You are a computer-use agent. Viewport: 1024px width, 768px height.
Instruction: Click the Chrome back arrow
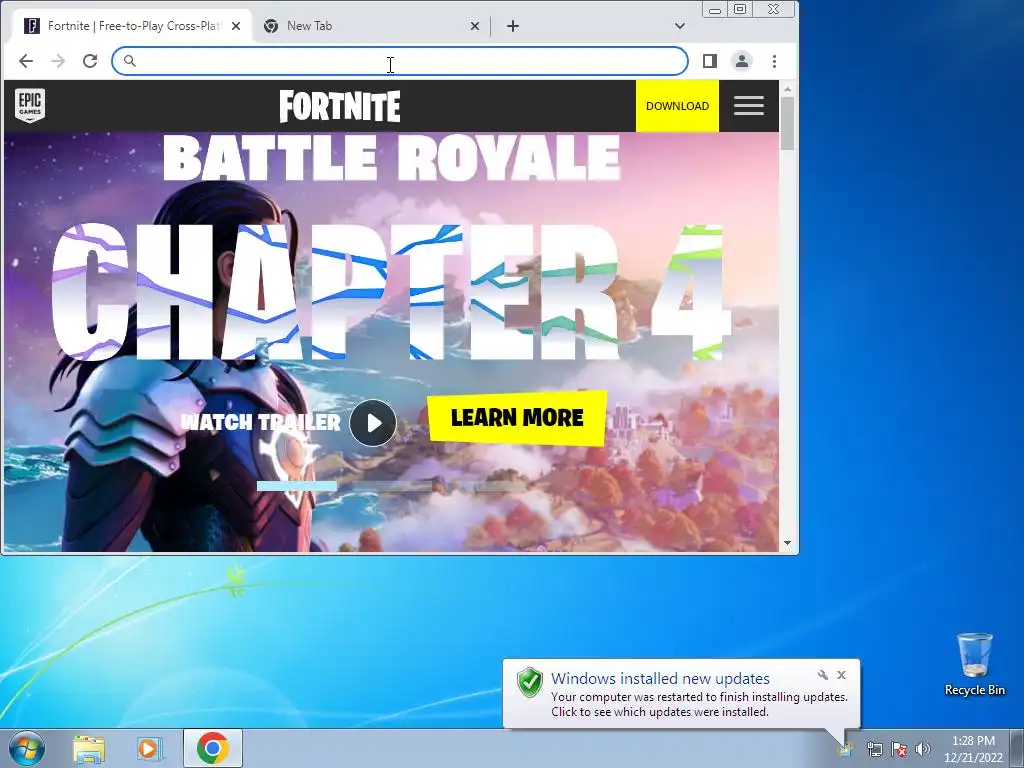coord(26,61)
